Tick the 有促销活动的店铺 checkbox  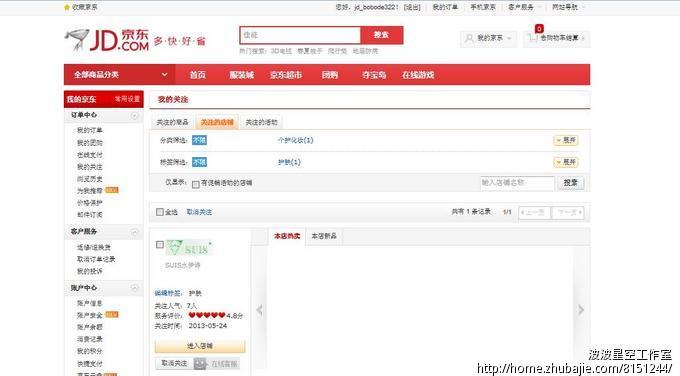[x=196, y=184]
